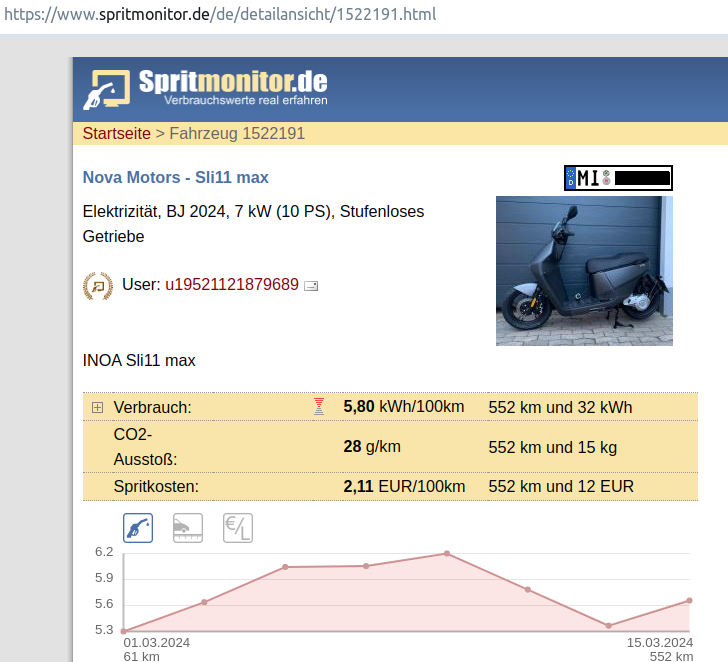Select the fuel pump consumption chart view
728x662 pixels.
click(x=138, y=527)
